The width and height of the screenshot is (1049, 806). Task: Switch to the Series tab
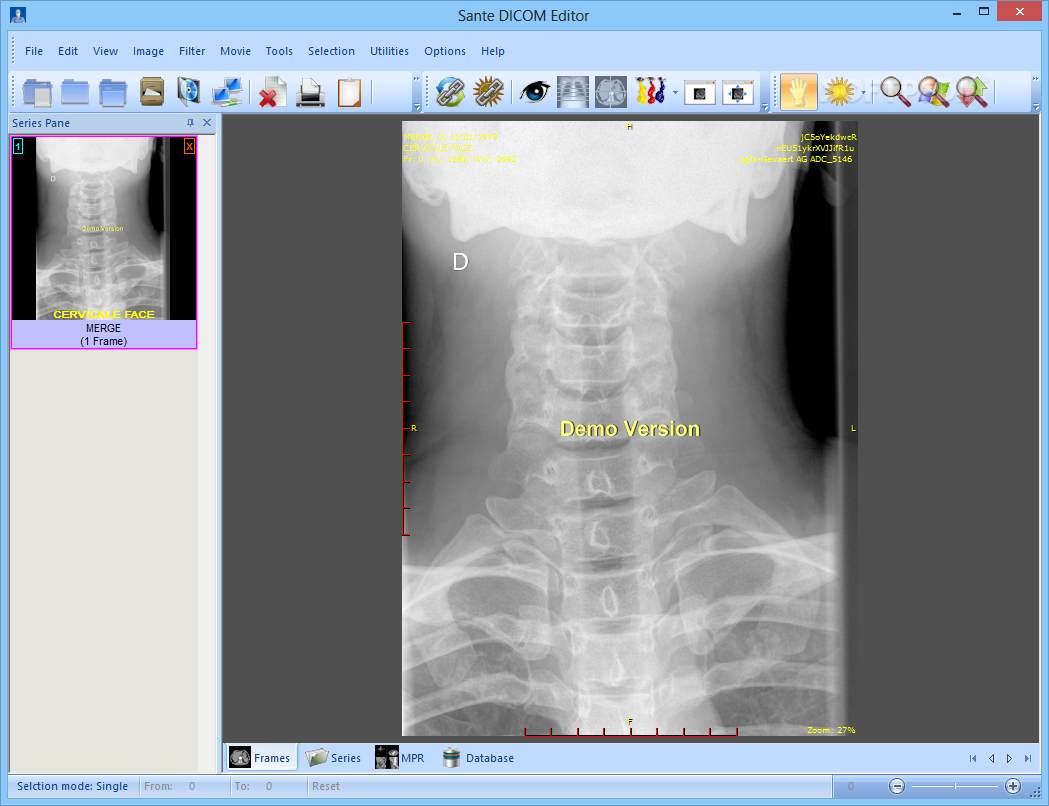[333, 758]
